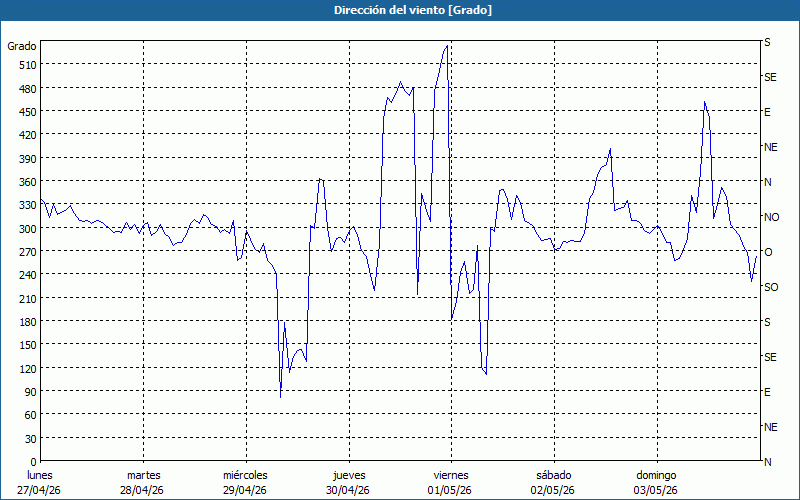800x500 pixels.
Task: Click the 'viernes' day label
Action: pyautogui.click(x=451, y=476)
